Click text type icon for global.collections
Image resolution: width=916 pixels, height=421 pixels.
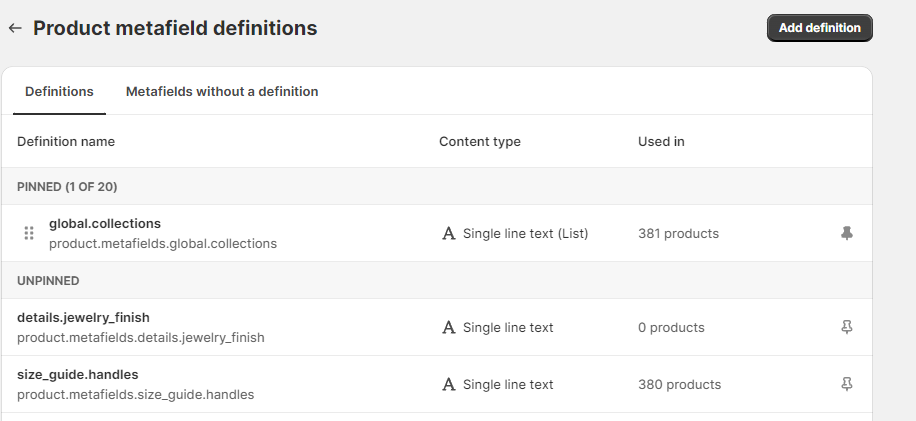click(x=449, y=234)
